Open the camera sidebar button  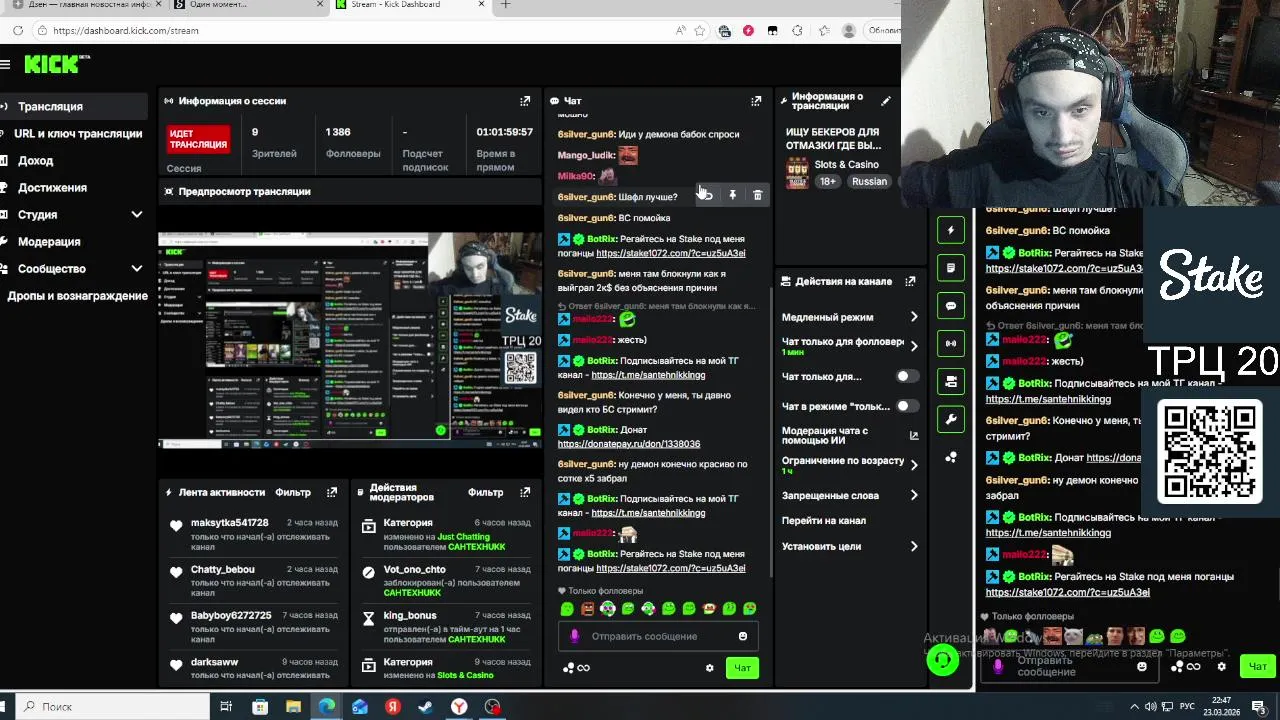[951, 381]
